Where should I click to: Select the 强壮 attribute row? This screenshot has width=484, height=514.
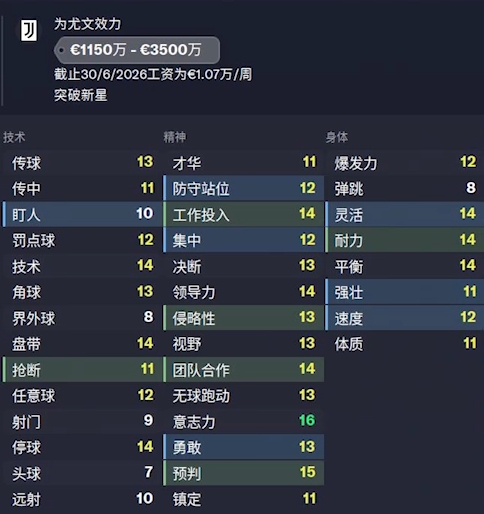(x=405, y=292)
